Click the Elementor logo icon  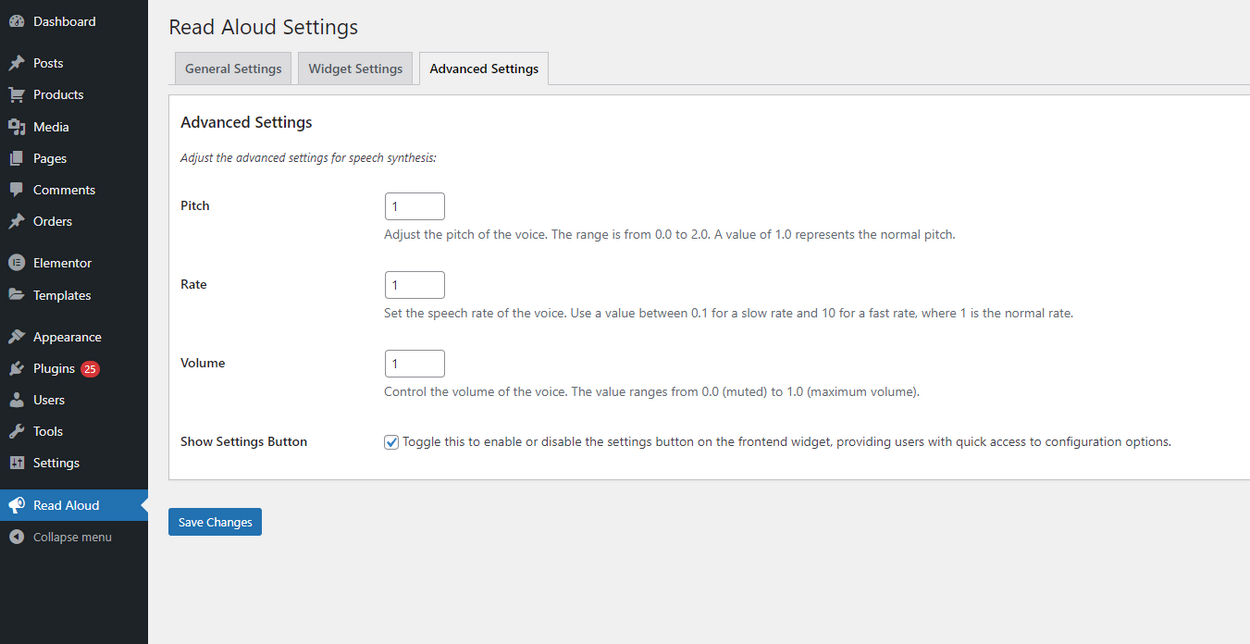(16, 263)
